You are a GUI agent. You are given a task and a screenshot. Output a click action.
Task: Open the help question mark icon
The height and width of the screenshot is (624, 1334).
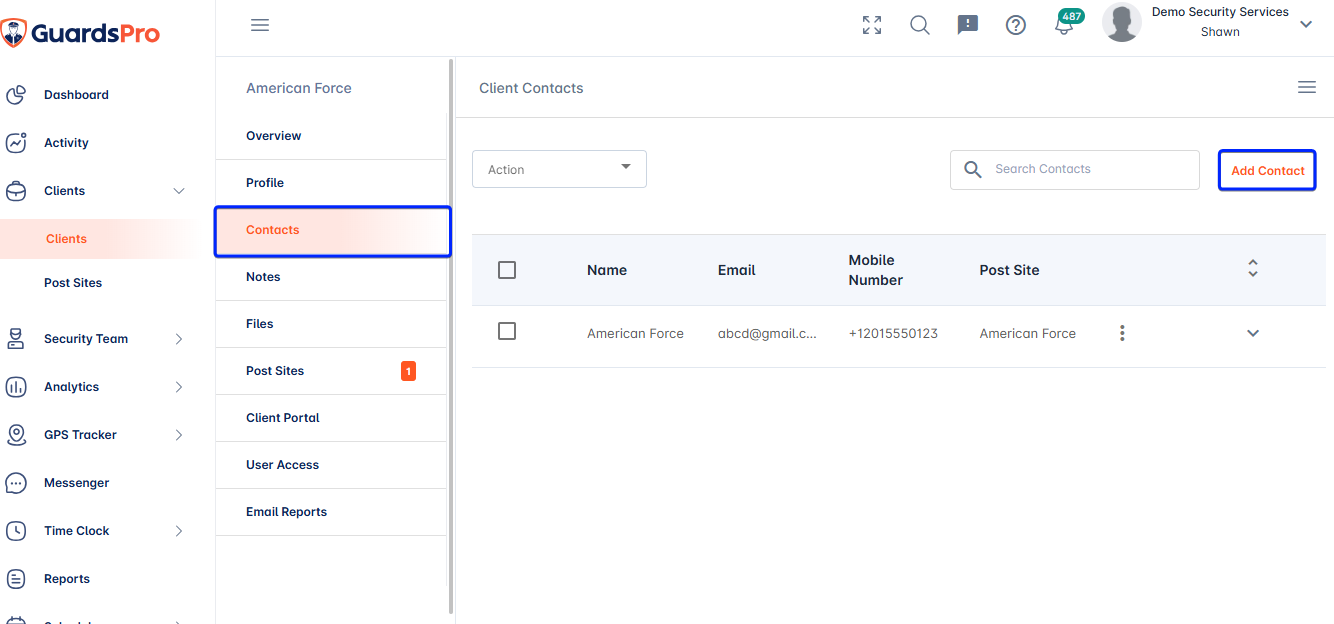click(1016, 25)
